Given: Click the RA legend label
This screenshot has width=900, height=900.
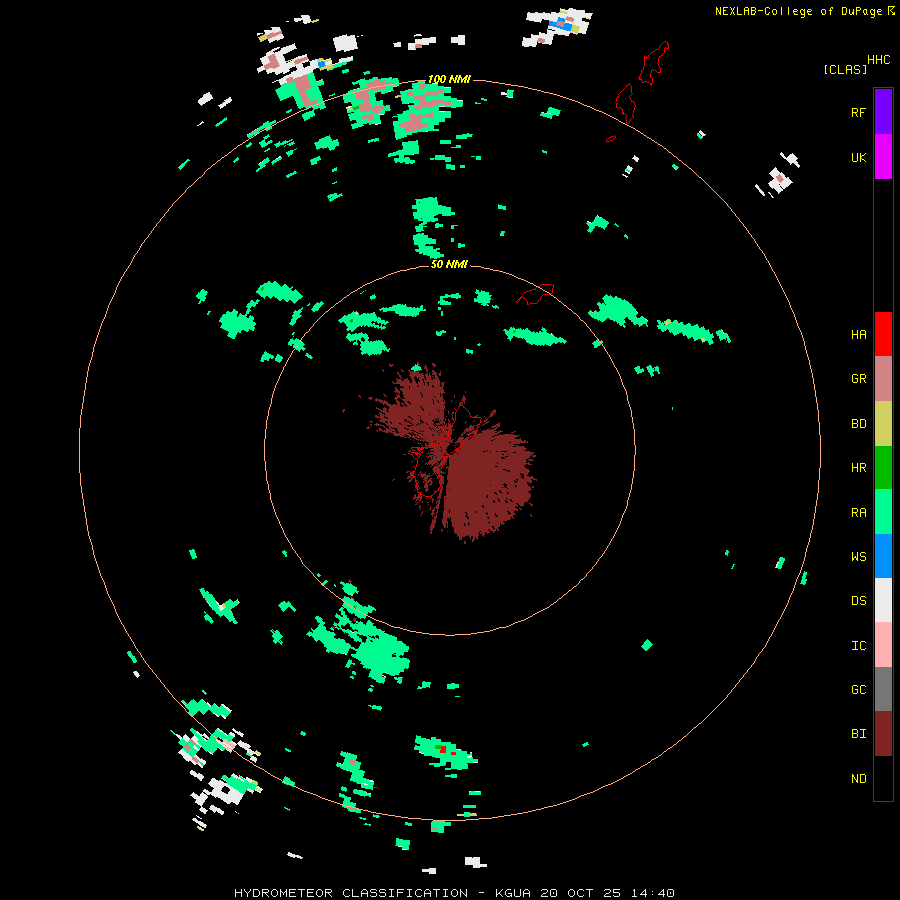Looking at the screenshot, I should pyautogui.click(x=858, y=513).
